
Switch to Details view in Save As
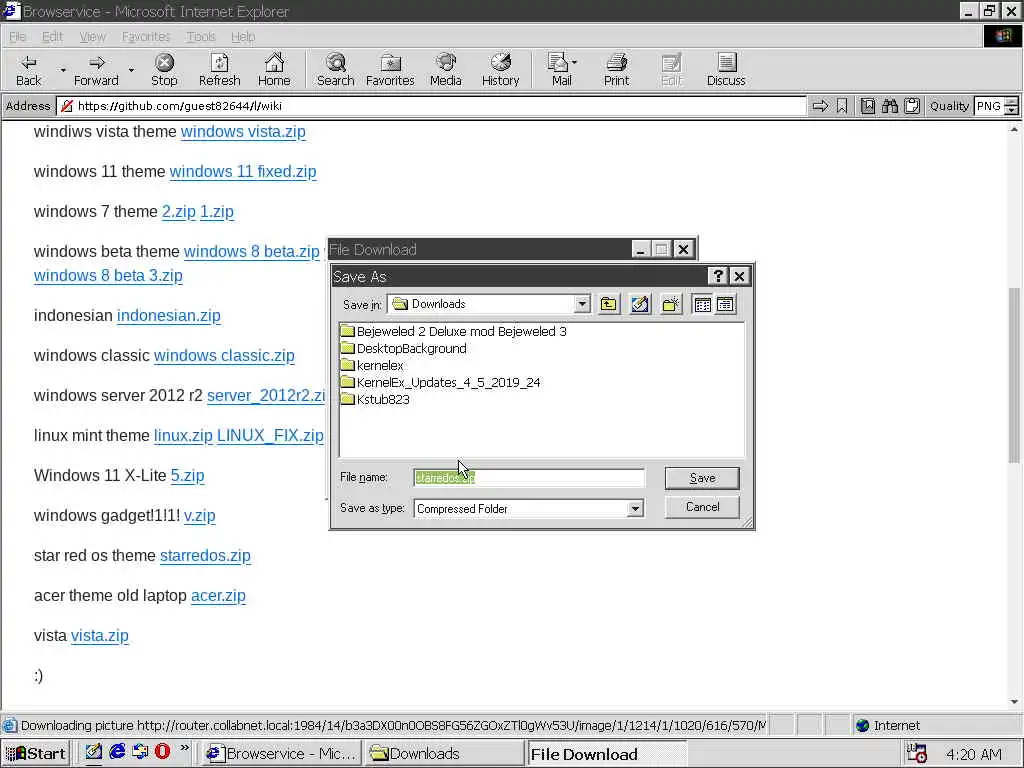(x=725, y=304)
